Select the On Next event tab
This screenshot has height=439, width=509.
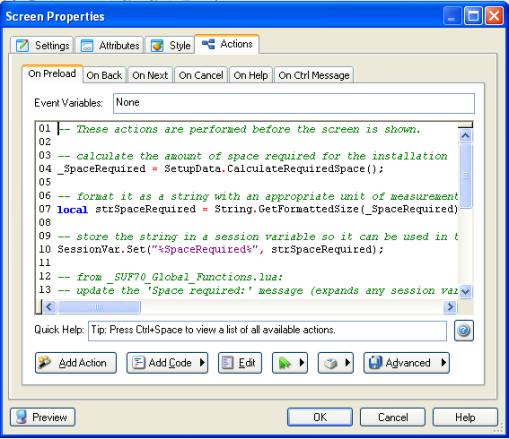(x=150, y=75)
